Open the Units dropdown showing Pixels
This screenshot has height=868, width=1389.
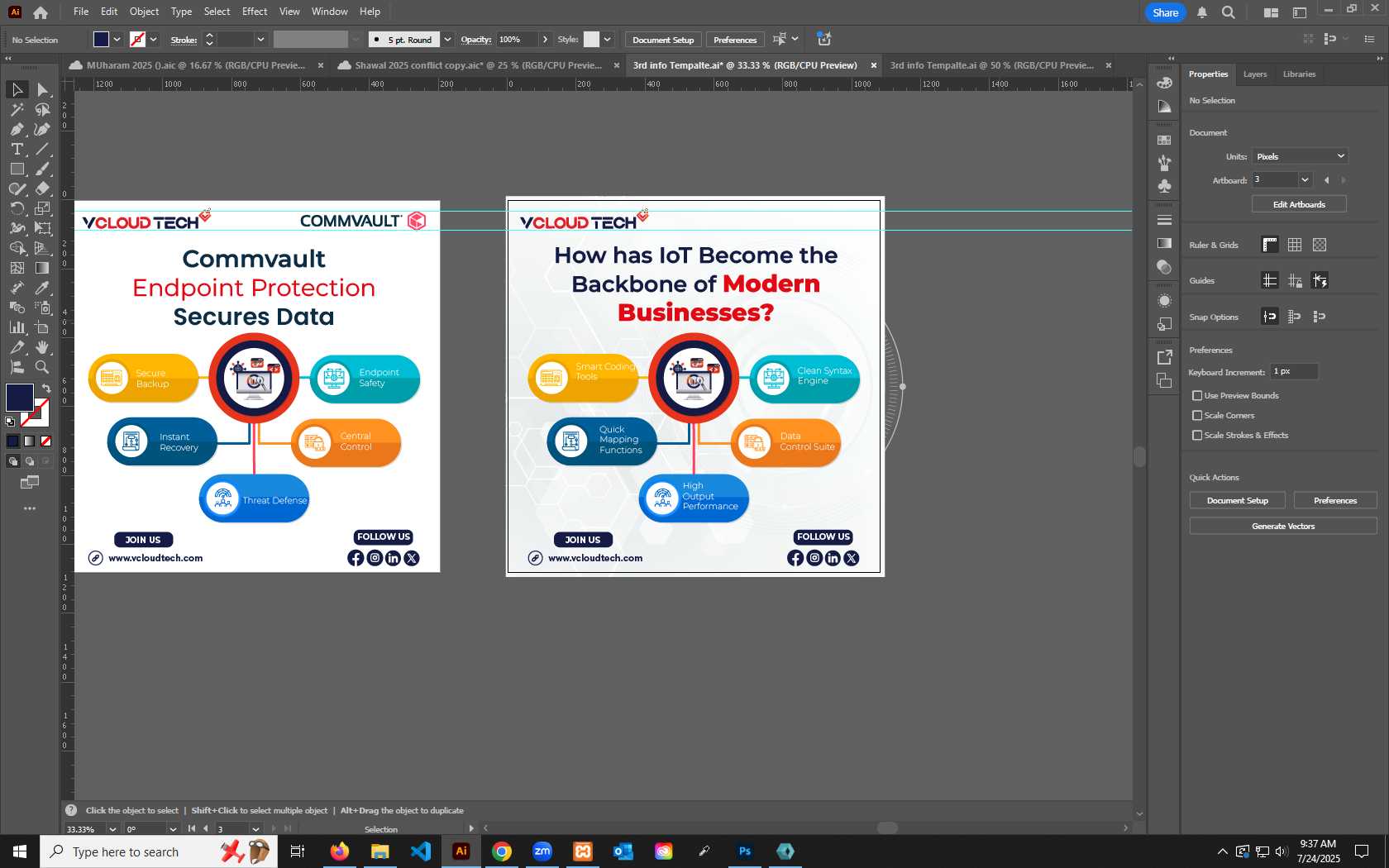coord(1300,156)
